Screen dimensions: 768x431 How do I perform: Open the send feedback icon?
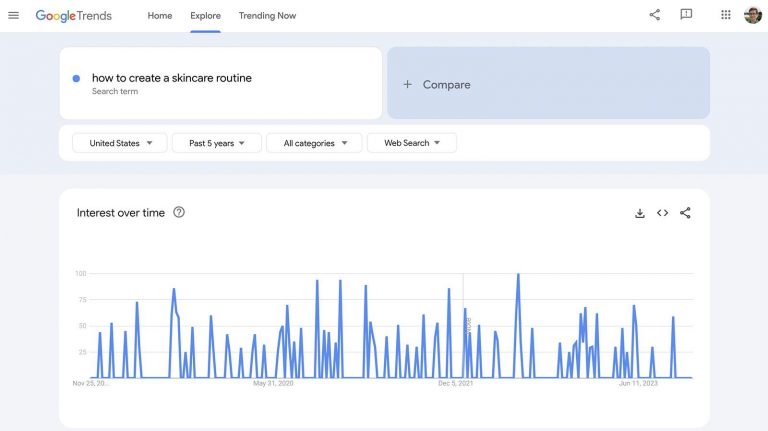click(x=686, y=15)
